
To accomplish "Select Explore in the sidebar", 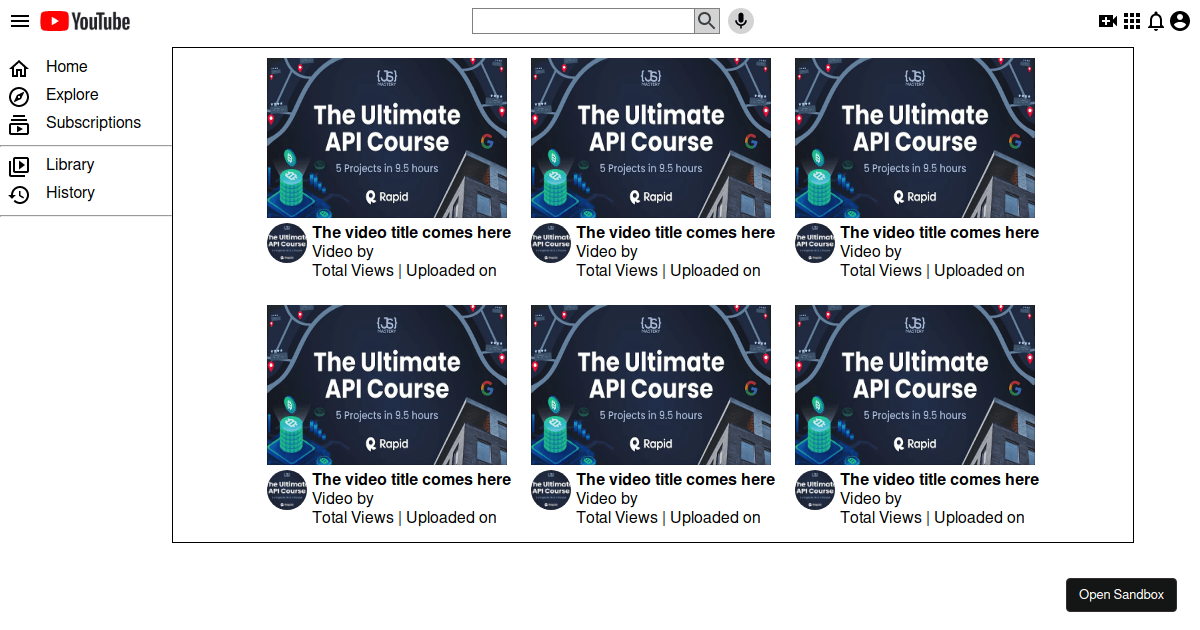I will [x=72, y=95].
